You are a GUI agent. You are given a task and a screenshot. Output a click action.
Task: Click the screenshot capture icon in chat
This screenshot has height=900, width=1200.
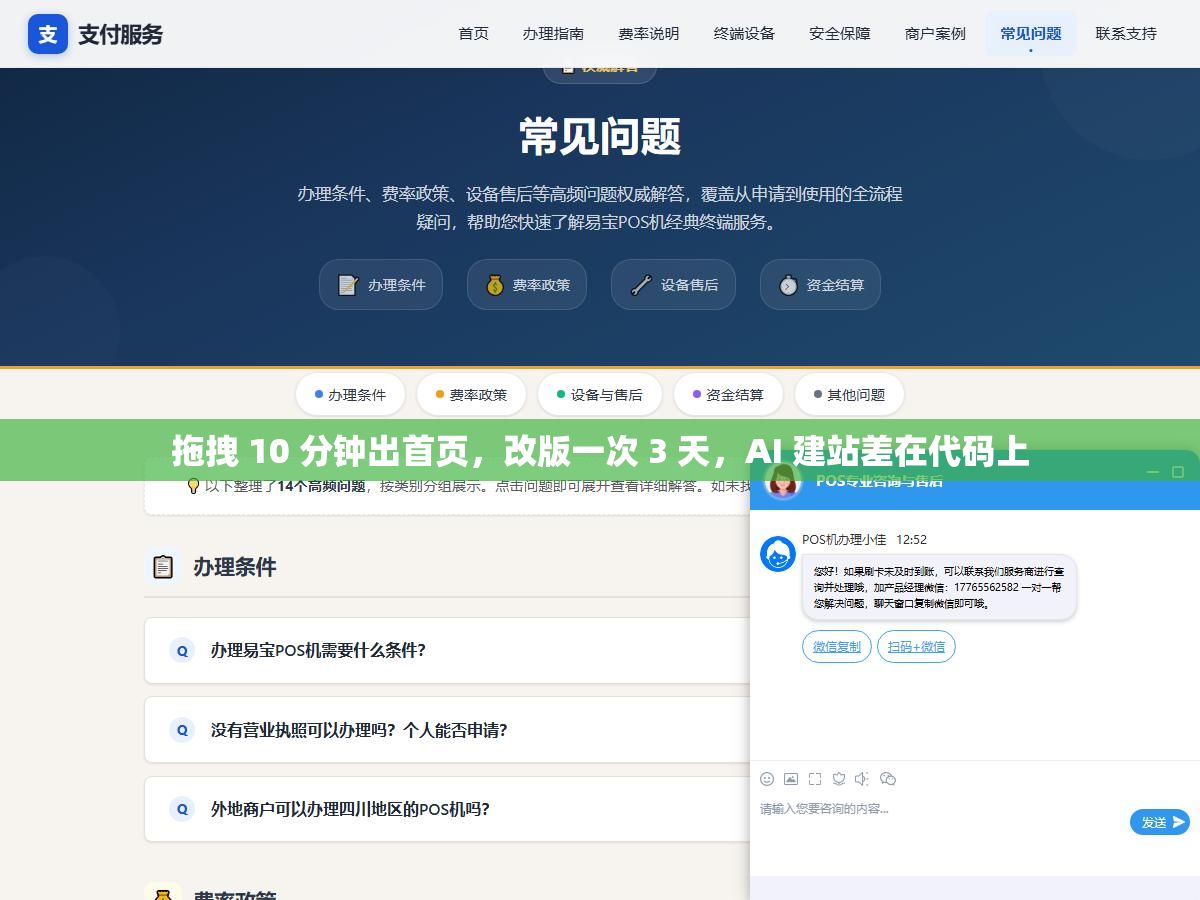(815, 779)
